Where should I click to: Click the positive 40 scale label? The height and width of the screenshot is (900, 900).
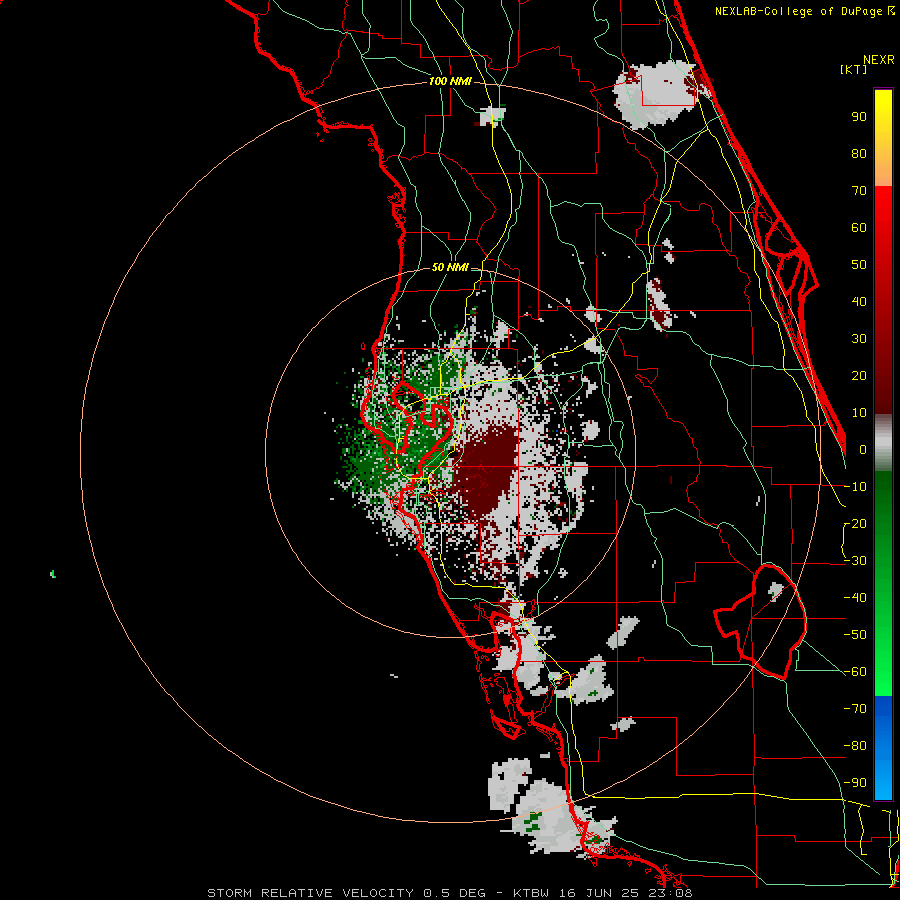pos(859,302)
